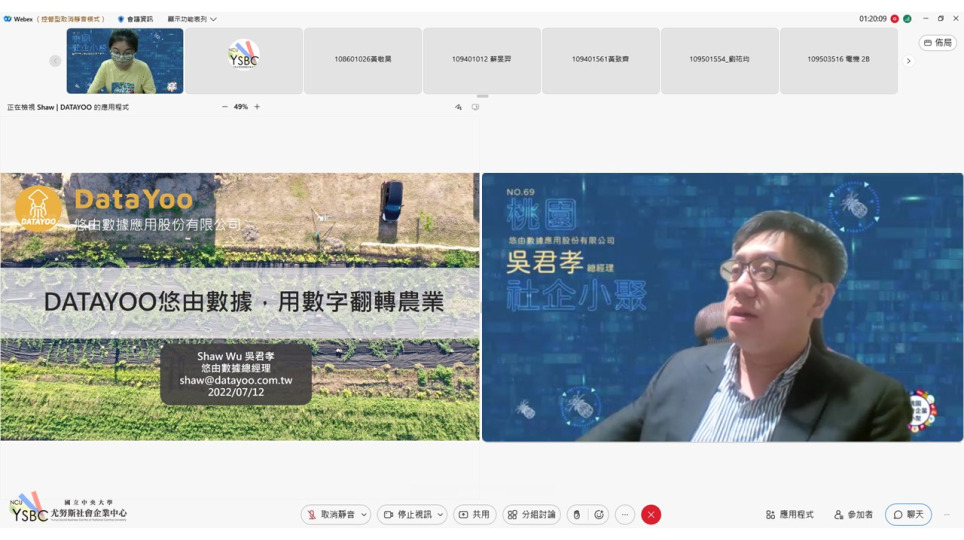964x540 pixels.
Task: Click the zoom in plus icon
Action: [x=257, y=107]
